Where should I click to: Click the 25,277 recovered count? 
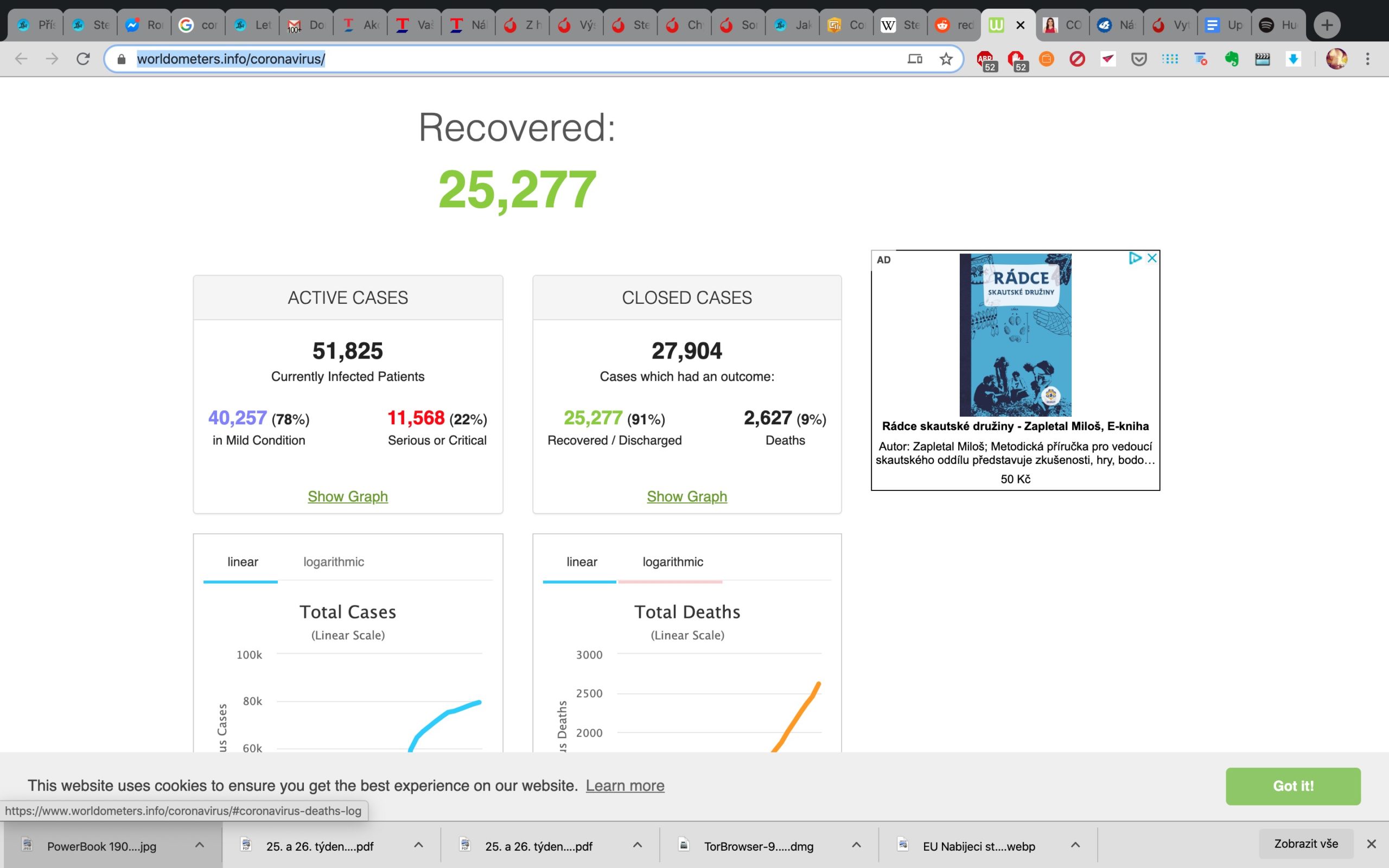517,189
